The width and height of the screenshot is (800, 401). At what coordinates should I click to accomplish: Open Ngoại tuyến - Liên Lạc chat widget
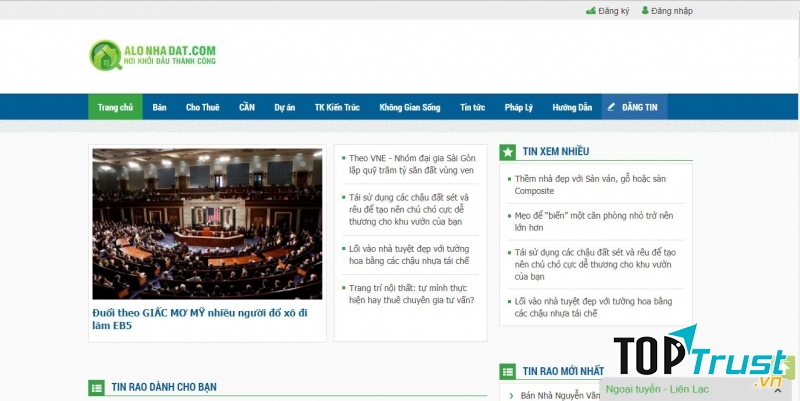tap(656, 388)
